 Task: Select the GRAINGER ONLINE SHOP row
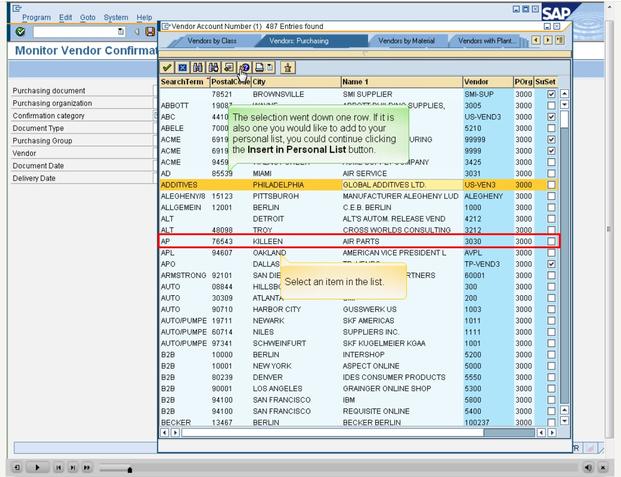click(359, 389)
